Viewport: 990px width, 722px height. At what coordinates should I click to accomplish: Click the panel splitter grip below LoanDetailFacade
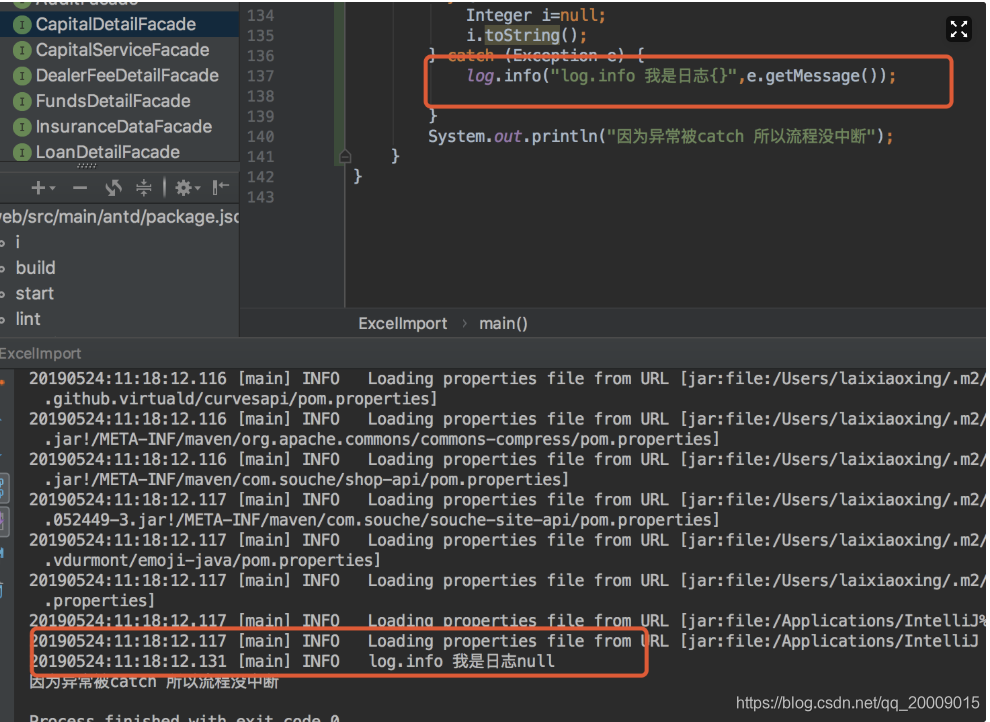coord(86,166)
